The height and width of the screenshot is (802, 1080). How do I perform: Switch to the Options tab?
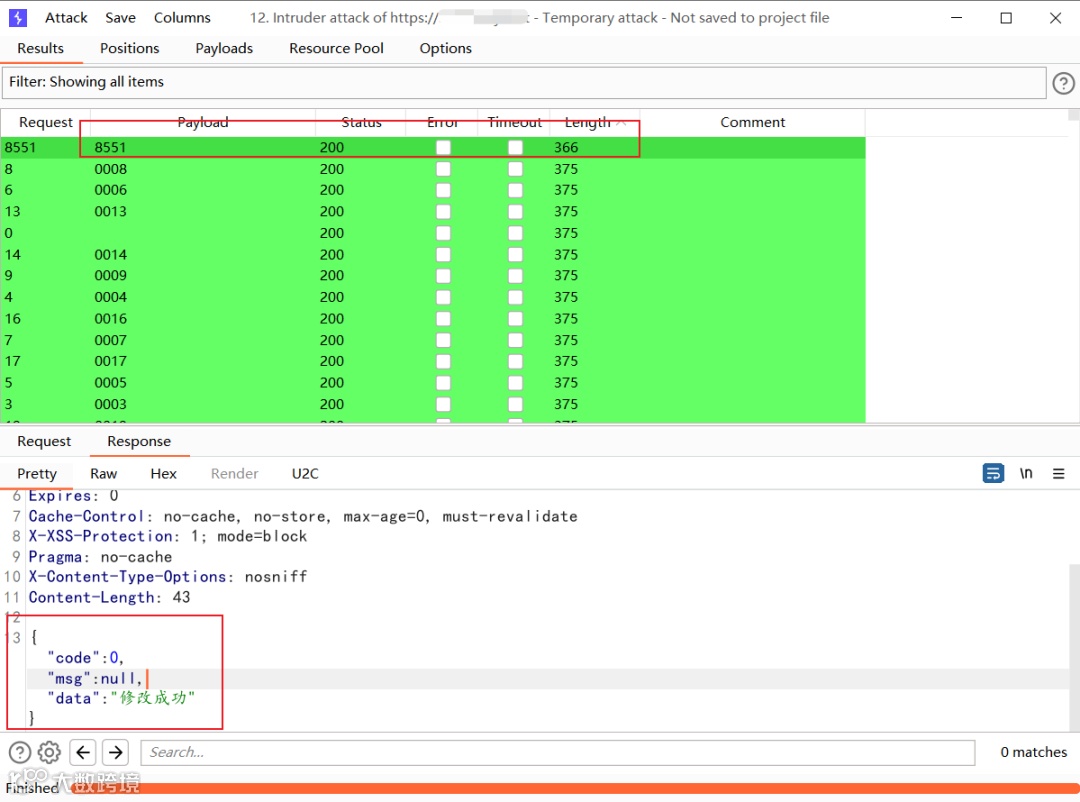(x=446, y=48)
